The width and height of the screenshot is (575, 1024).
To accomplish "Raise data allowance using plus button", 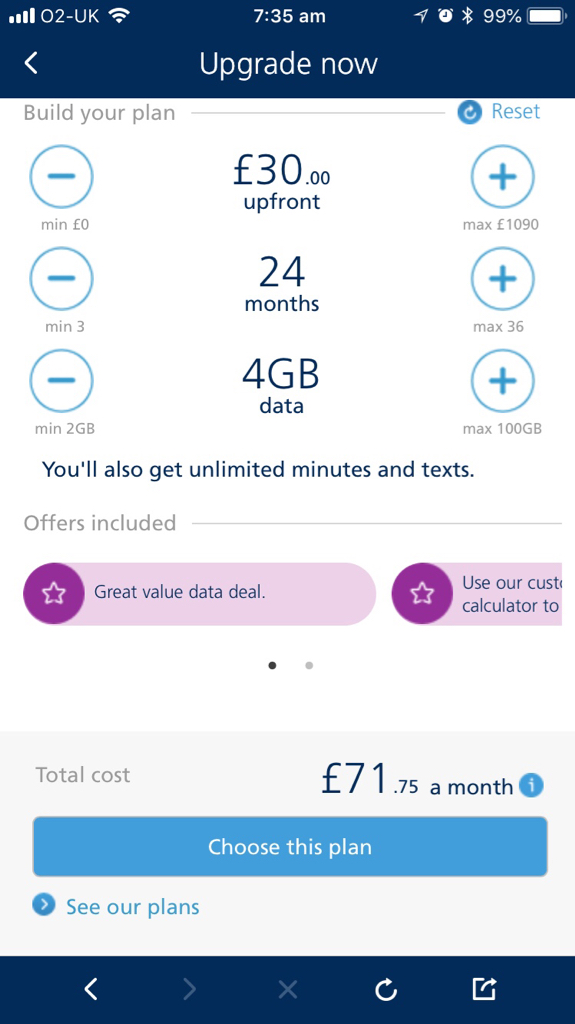I will (502, 381).
